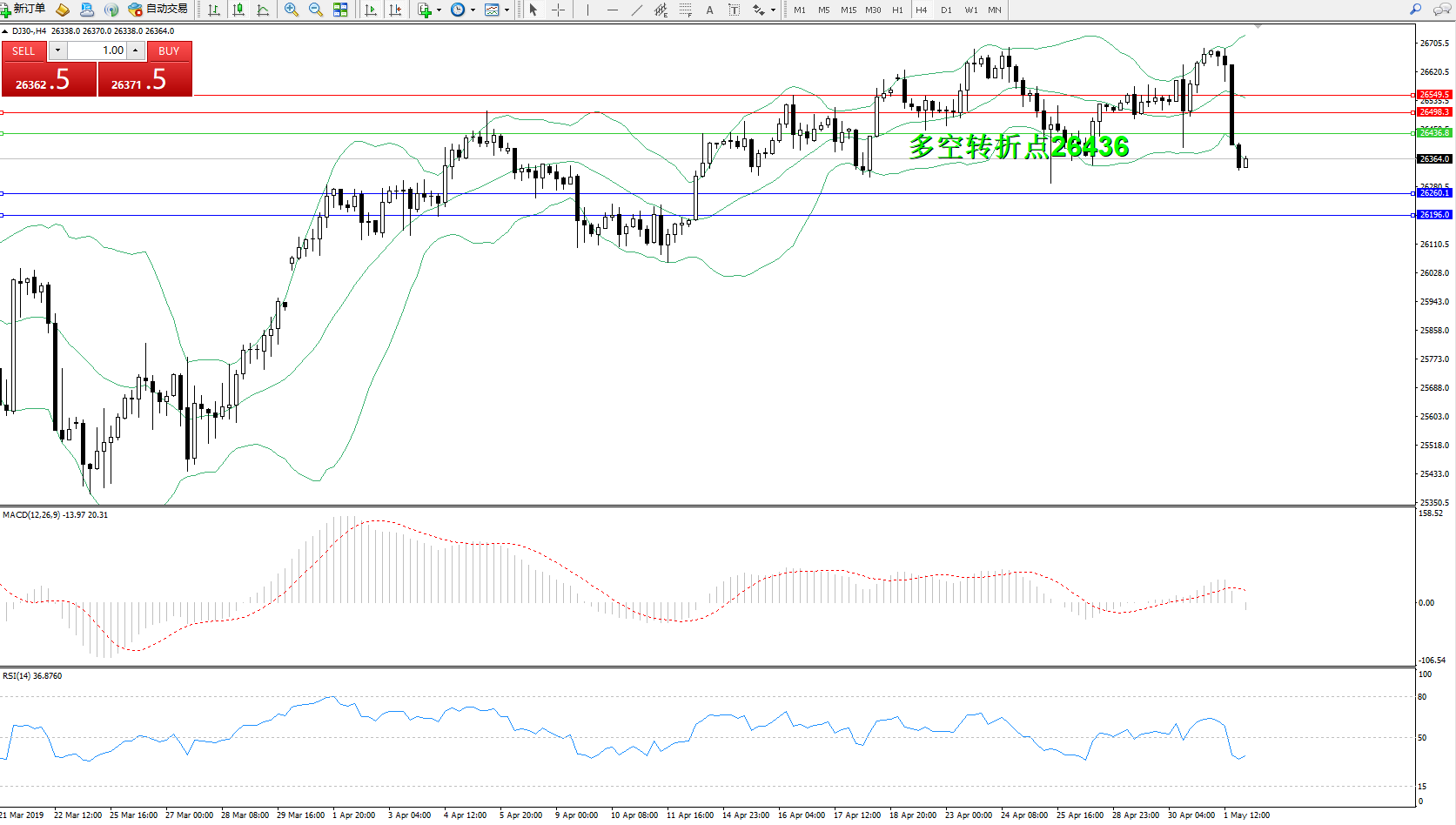Image resolution: width=1456 pixels, height=825 pixels.
Task: Click the lot volume input field
Action: point(98,50)
